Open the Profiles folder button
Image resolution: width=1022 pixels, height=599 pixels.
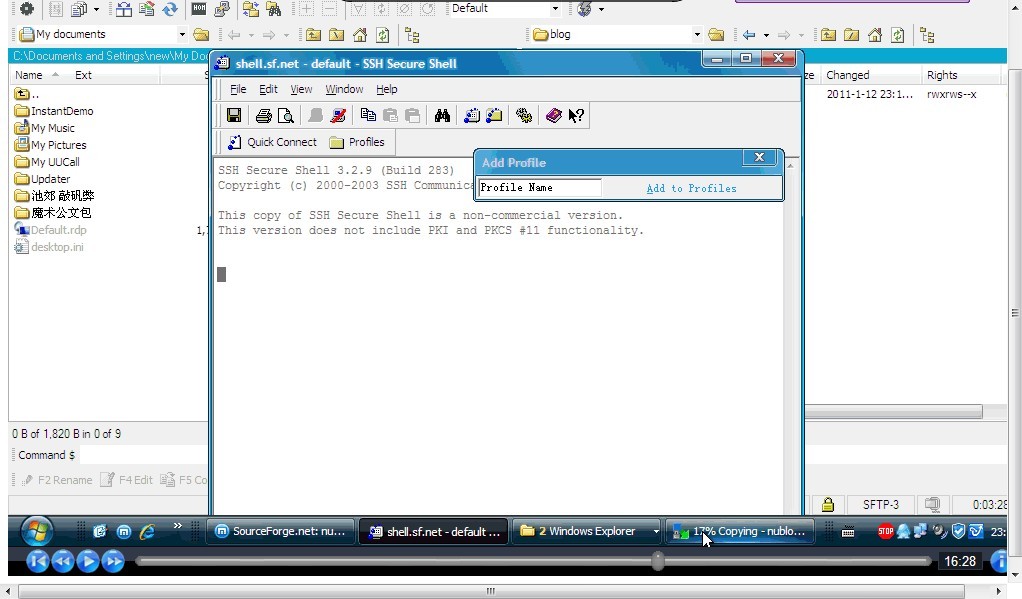pos(357,142)
